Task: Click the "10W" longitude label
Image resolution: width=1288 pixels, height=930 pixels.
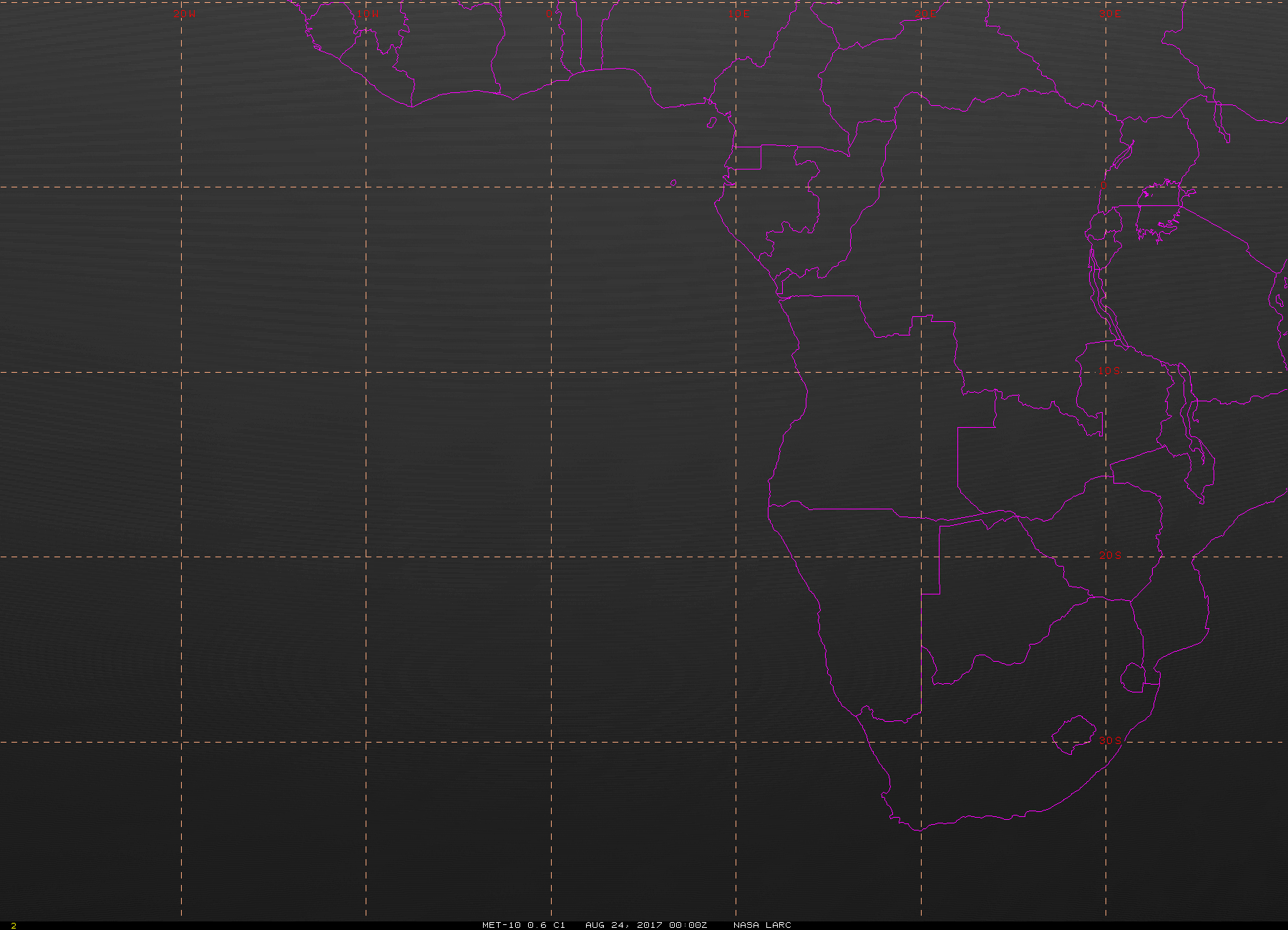Action: 368,14
